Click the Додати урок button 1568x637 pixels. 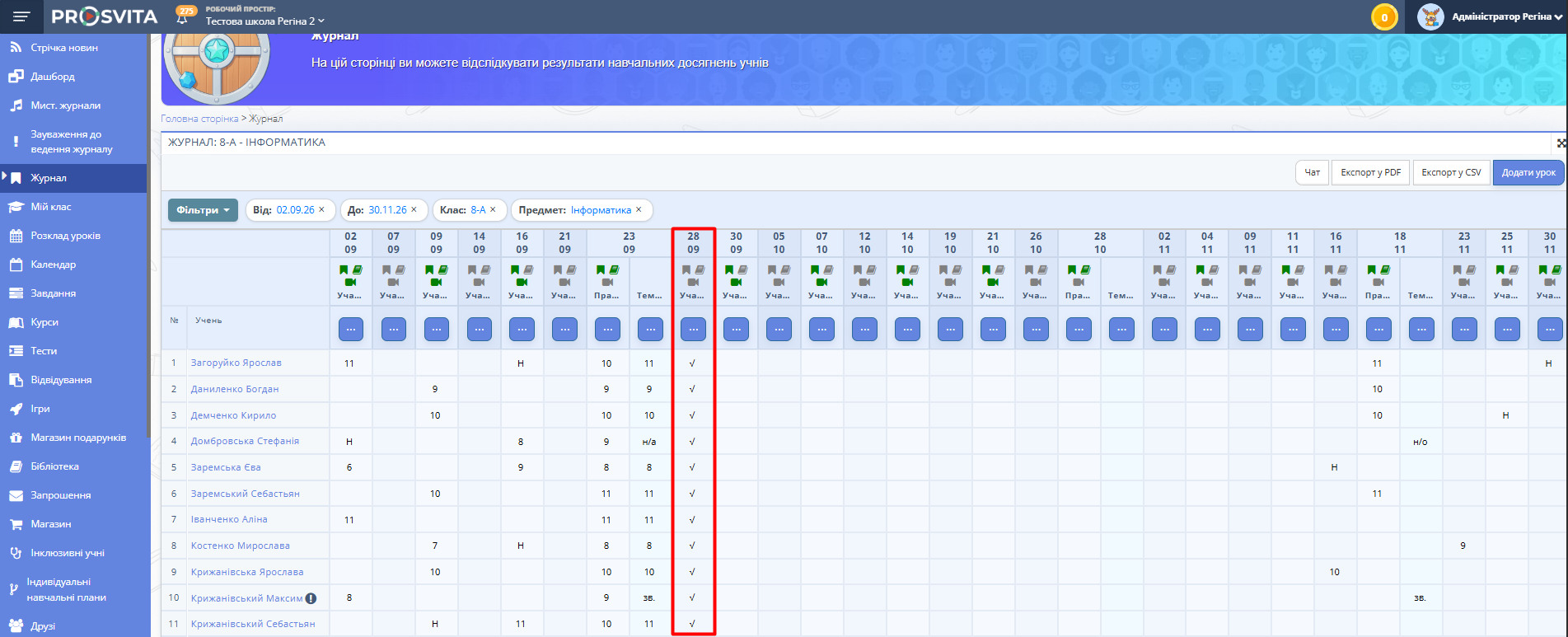click(1528, 172)
